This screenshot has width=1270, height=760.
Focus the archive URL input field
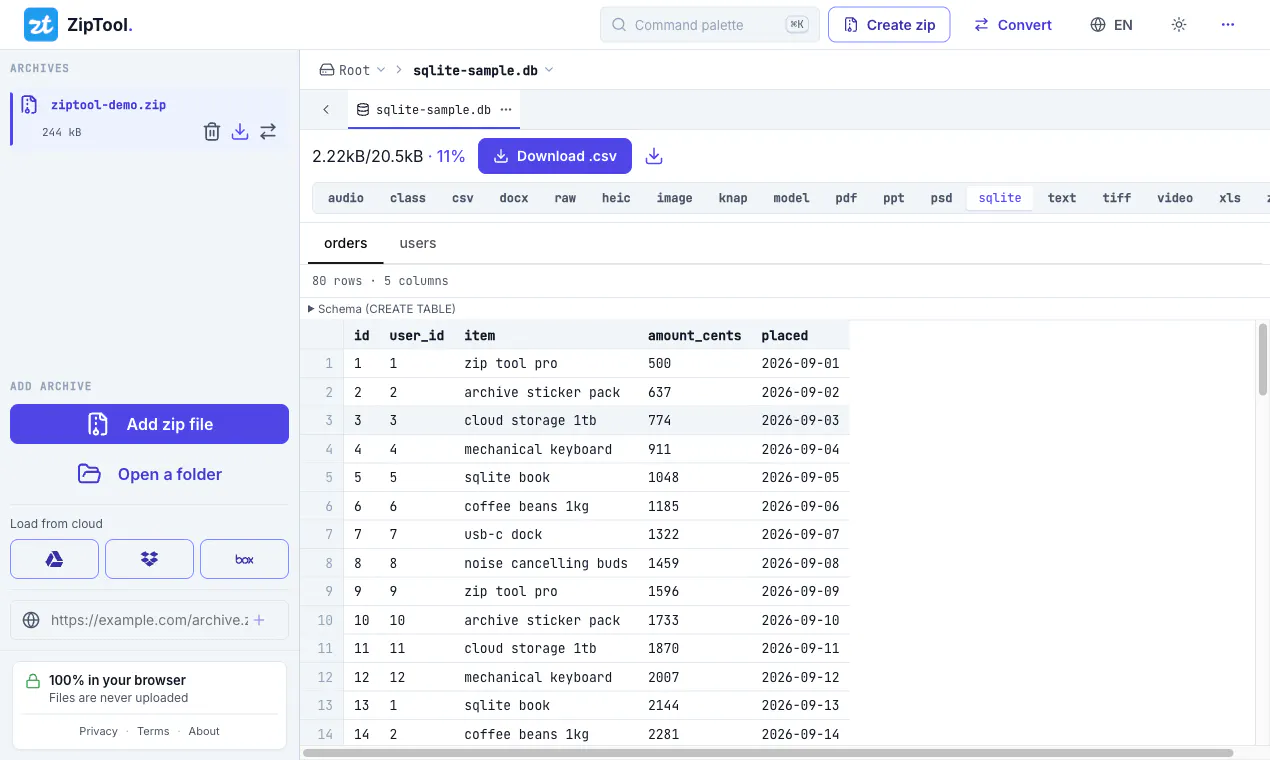coord(149,620)
